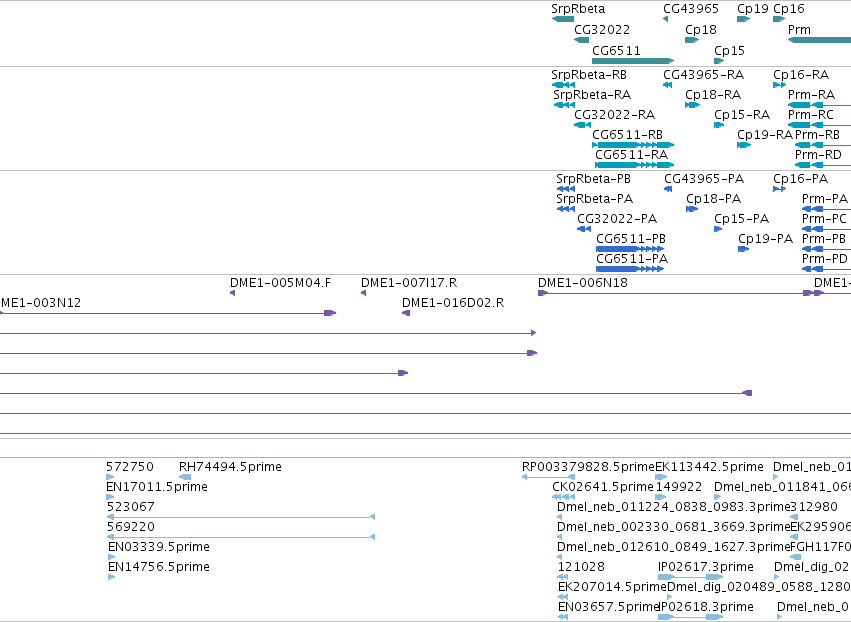851x622 pixels.
Task: Open the 149922 EST label
Action: (679, 487)
